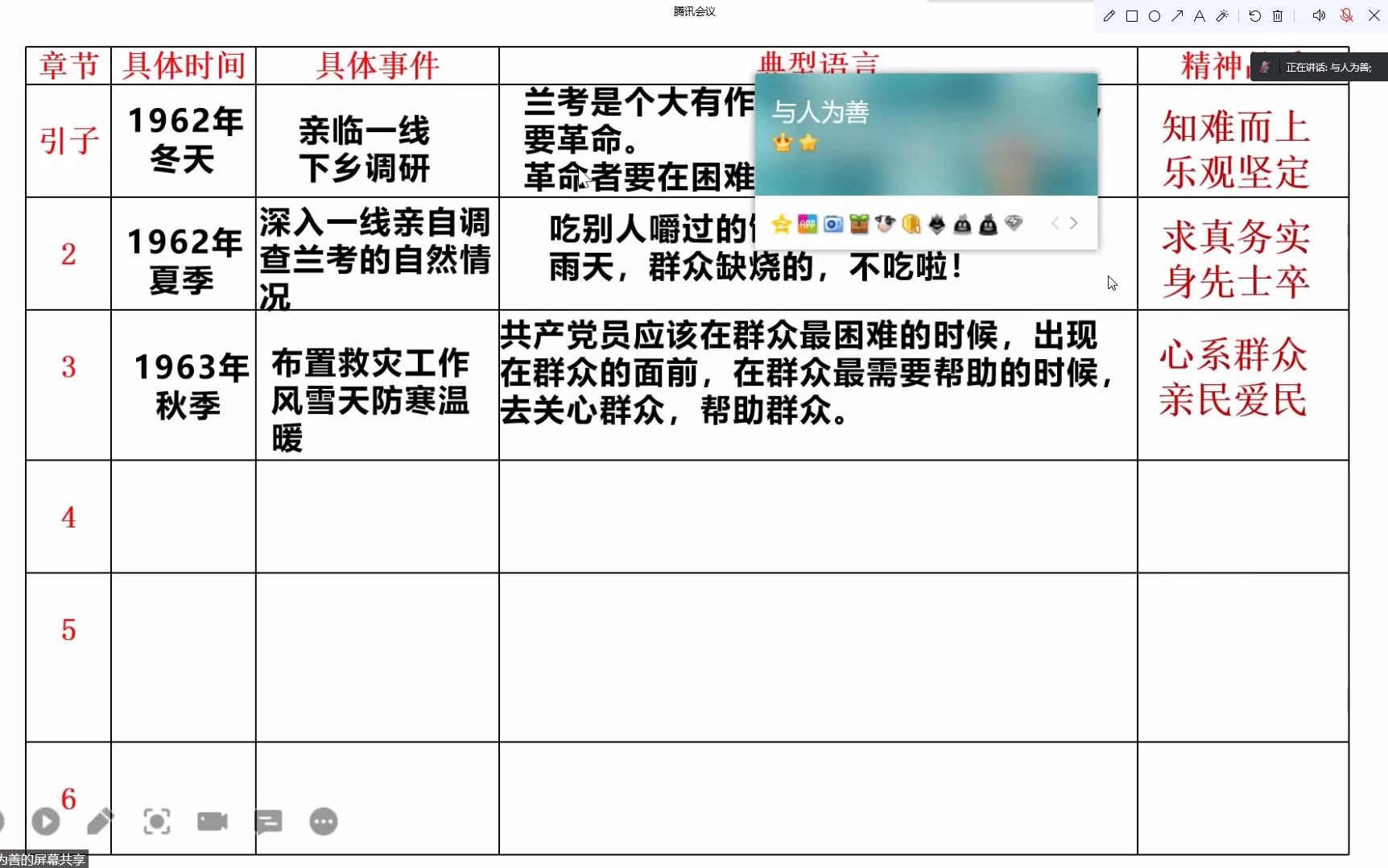Click the screen capture focus icon
Screen dimensions: 1388x868
[156, 821]
